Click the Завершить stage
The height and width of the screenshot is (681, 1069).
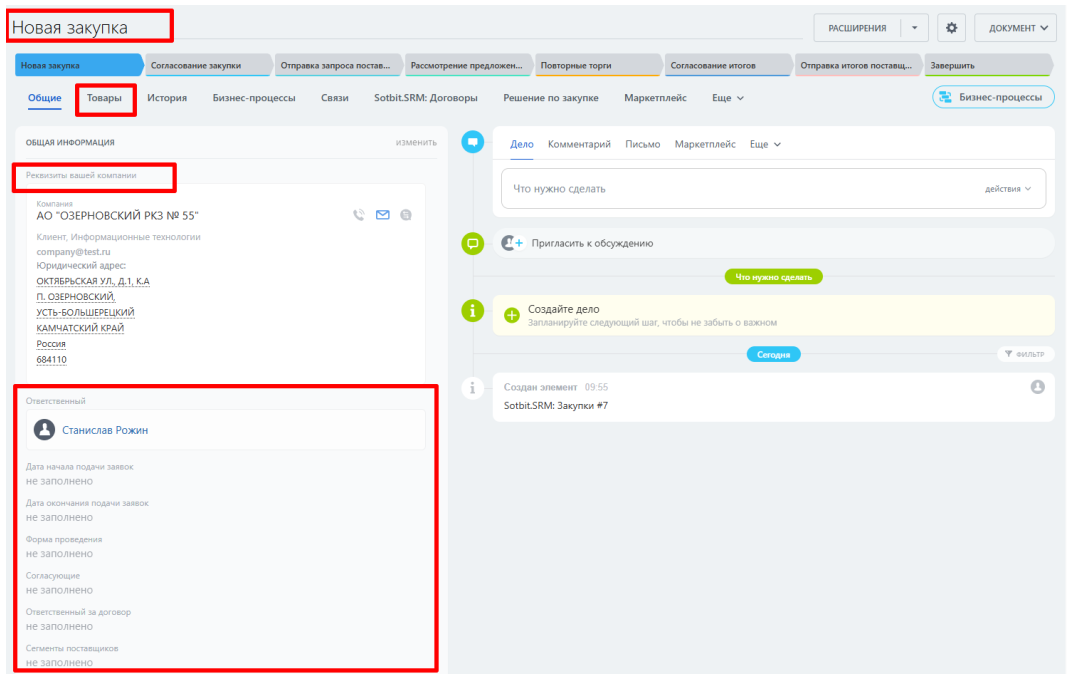[989, 65]
